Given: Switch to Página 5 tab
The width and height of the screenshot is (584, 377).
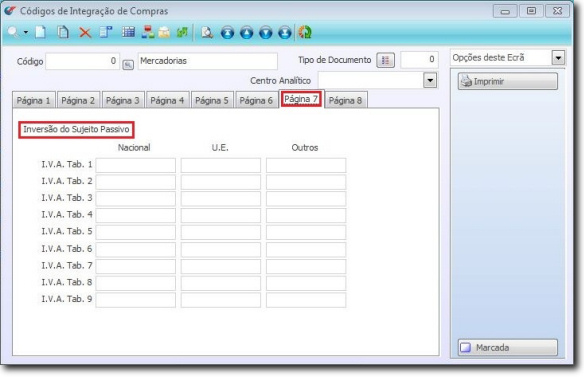Looking at the screenshot, I should 212,101.
